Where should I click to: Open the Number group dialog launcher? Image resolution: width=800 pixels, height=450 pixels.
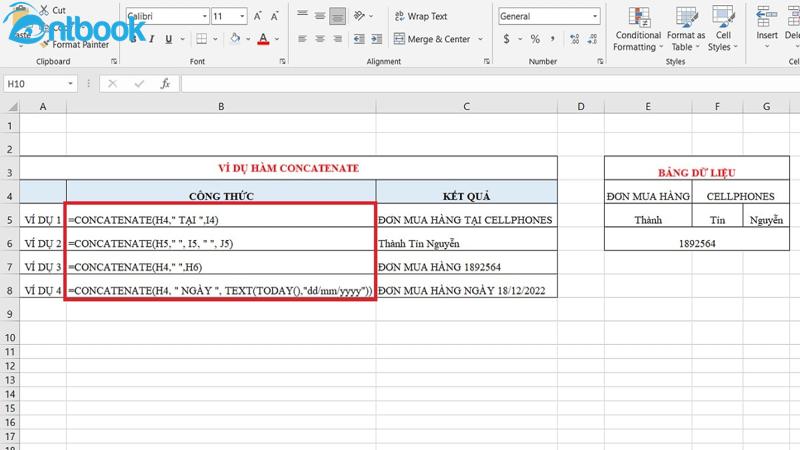(x=600, y=61)
